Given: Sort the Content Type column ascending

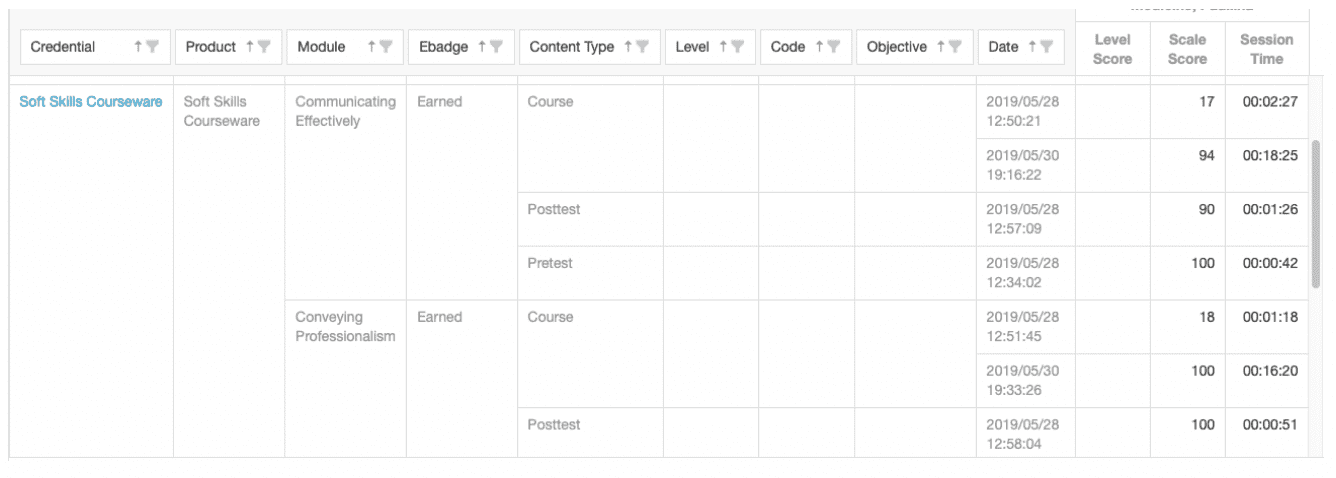Looking at the screenshot, I should [628, 47].
